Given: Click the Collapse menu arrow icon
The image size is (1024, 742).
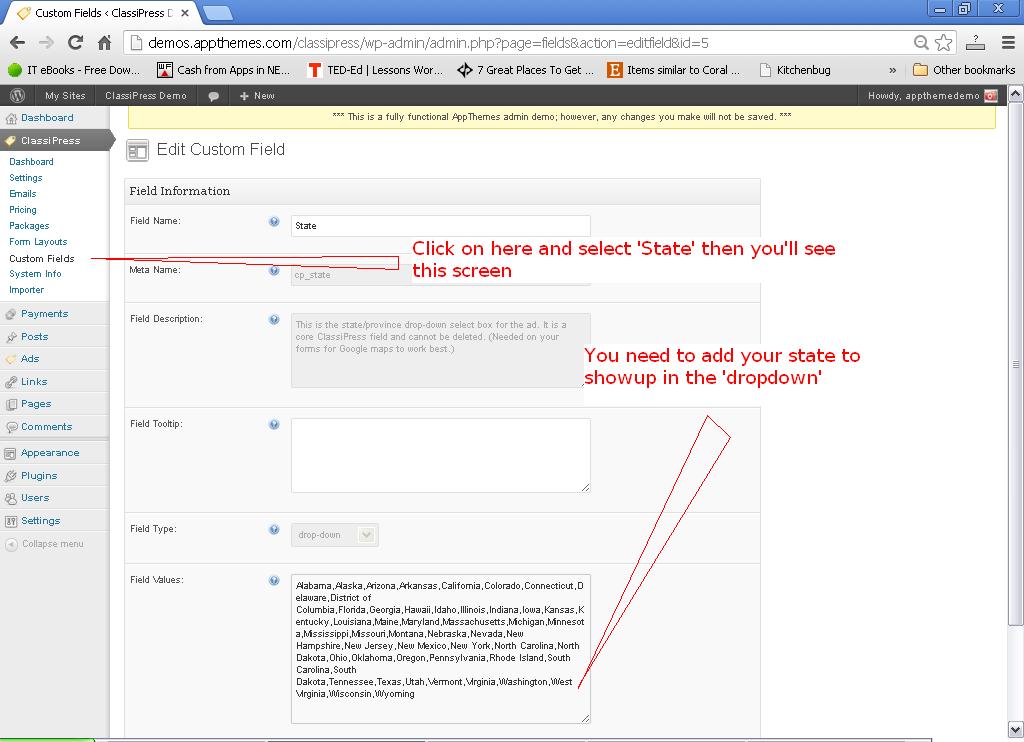Looking at the screenshot, I should point(11,545).
